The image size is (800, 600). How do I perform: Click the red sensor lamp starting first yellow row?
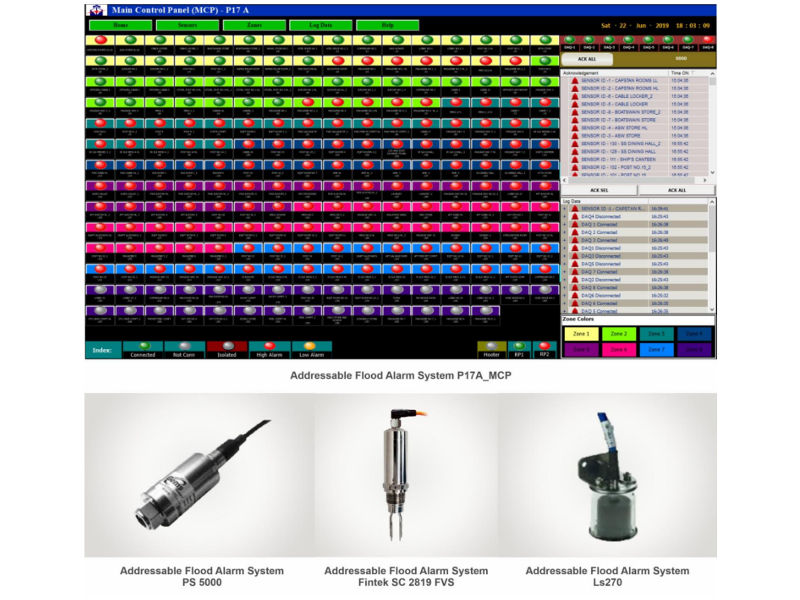click(x=101, y=40)
